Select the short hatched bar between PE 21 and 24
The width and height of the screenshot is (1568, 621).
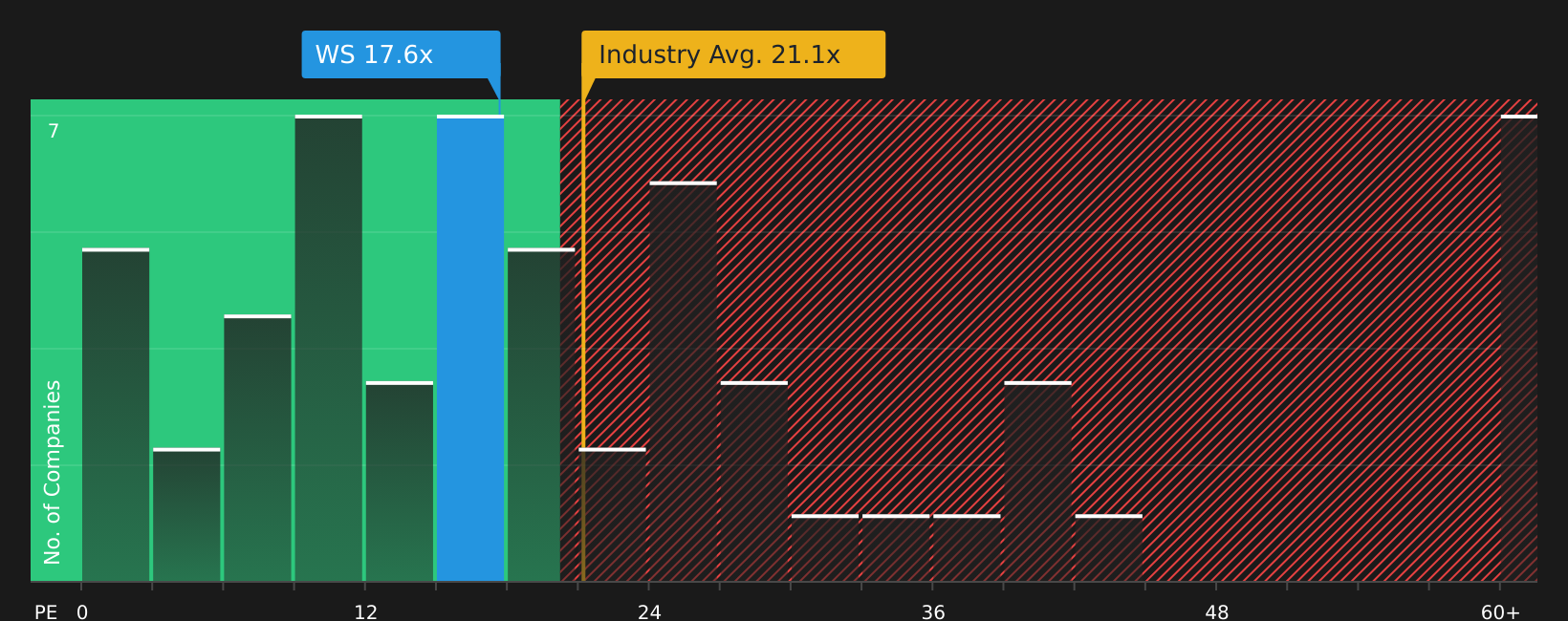[612, 515]
